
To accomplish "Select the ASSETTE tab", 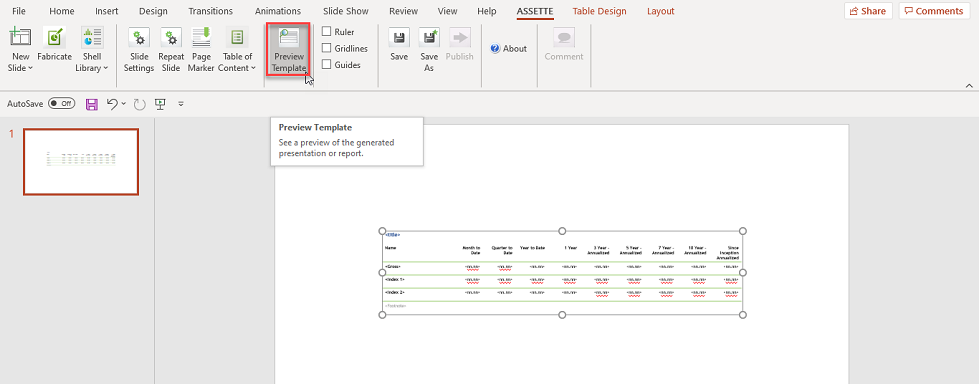I will click(534, 11).
